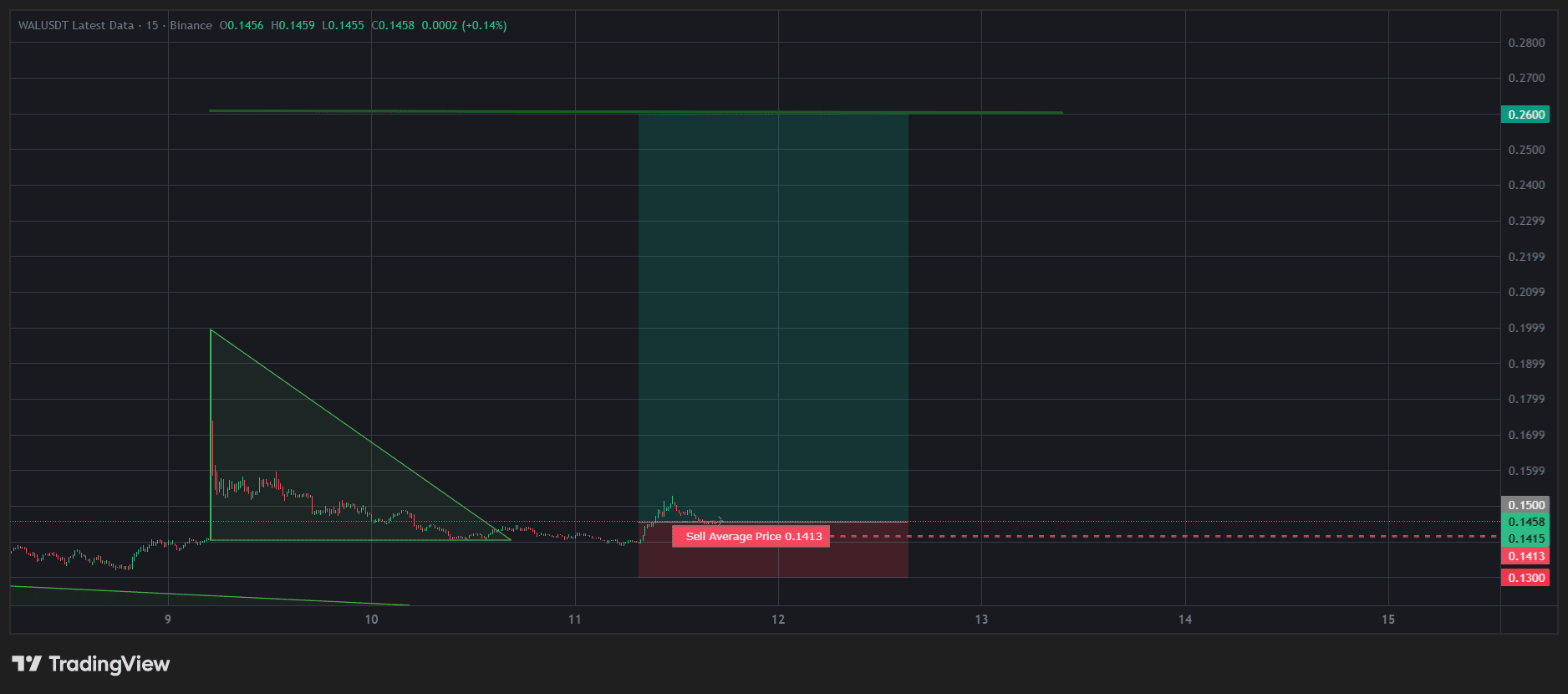Click the green 0.1458 current price tag
Screen dimensions: 1568x694
click(x=1525, y=522)
